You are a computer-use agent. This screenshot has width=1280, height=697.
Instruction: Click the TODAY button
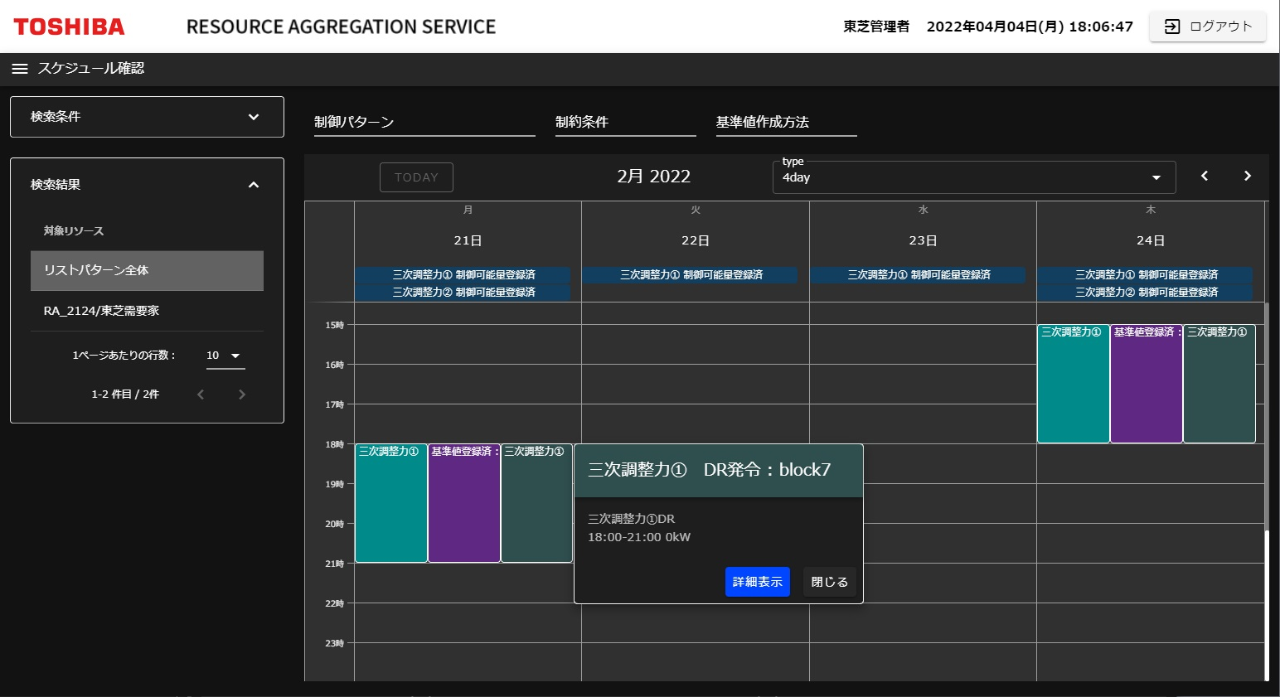pyautogui.click(x=416, y=177)
